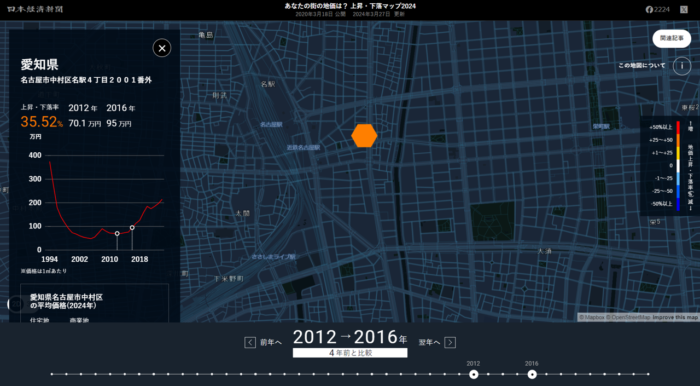This screenshot has width=700, height=386.
Task: Select the 2012 timeline handle
Action: pos(474,374)
